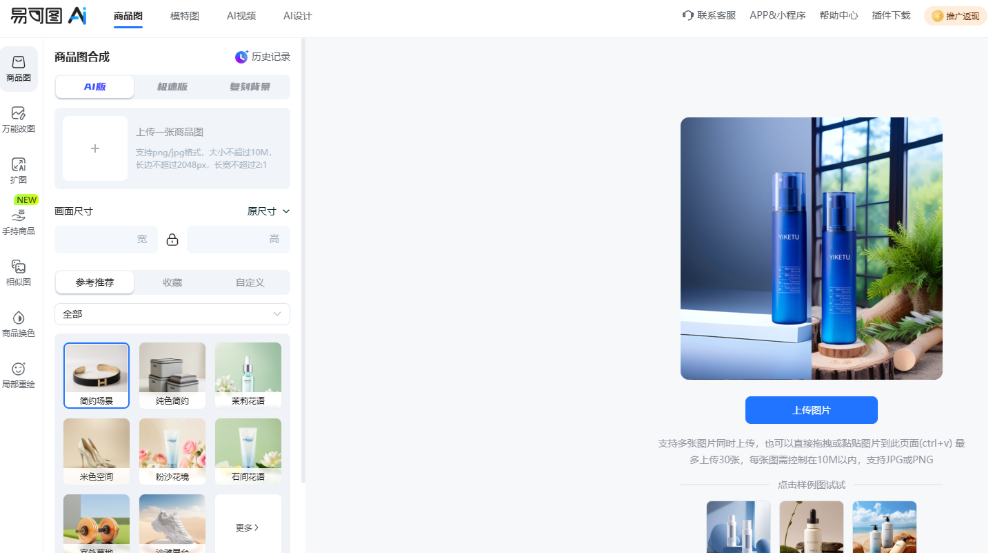Image resolution: width=988 pixels, height=553 pixels.
Task: Choose the 石间花语 scene thumbnail
Action: pos(248,451)
